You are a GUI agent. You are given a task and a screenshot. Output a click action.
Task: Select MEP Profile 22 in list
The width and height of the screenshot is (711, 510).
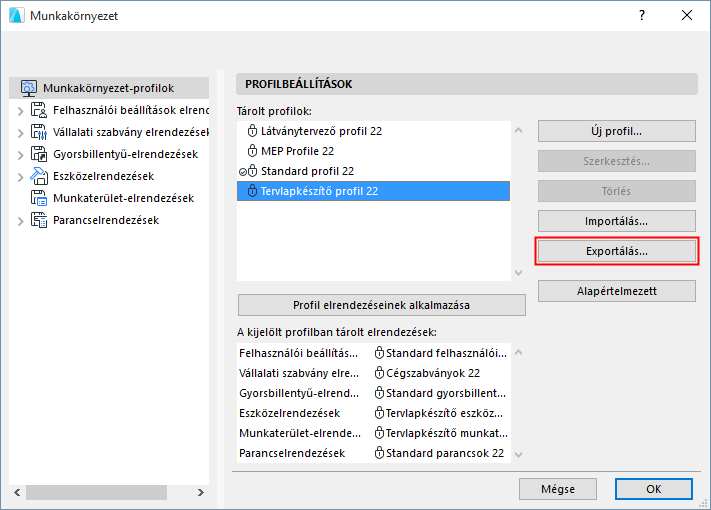click(x=373, y=151)
